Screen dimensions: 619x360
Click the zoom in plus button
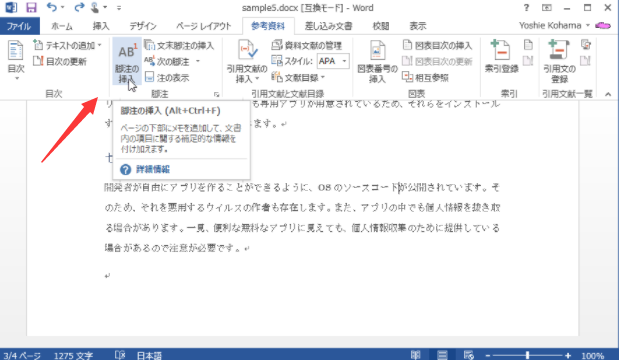coord(568,355)
